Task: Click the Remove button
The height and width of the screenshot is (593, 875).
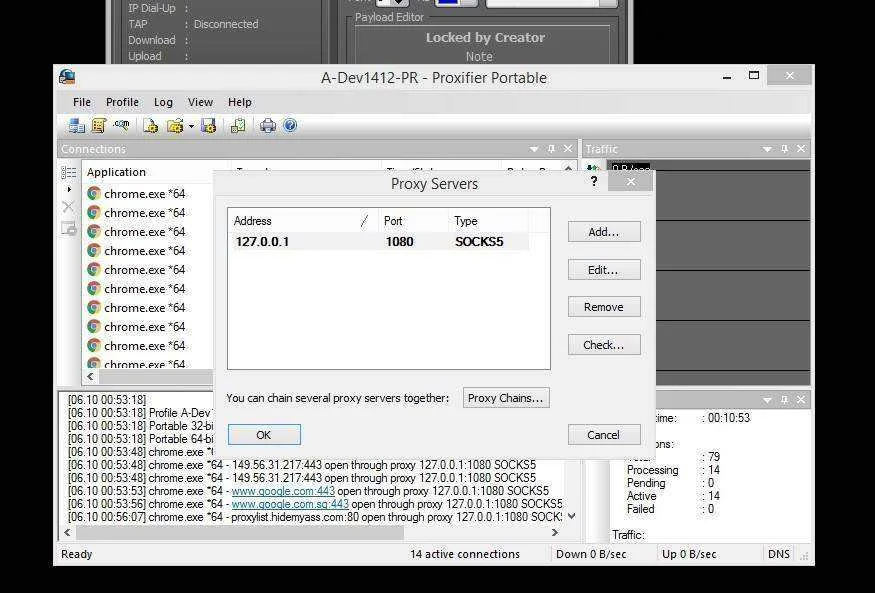Action: click(604, 307)
